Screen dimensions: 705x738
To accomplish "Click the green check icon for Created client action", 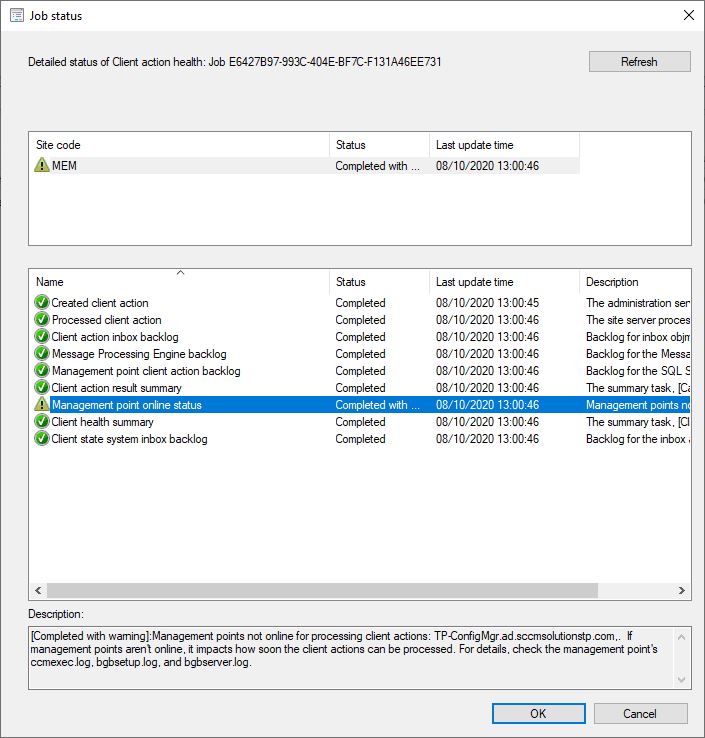I will pyautogui.click(x=41, y=303).
